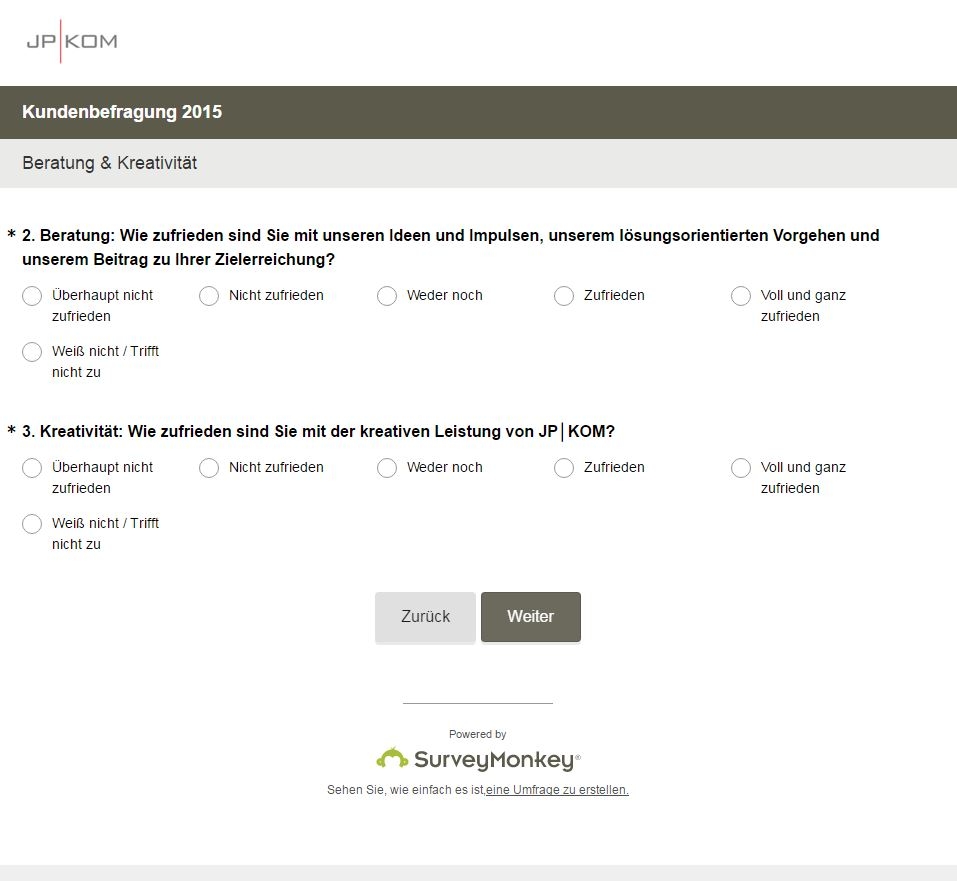Choose 'Weiß nicht / Trifft nicht zu' for Kreativität
This screenshot has width=957, height=881.
click(32, 524)
